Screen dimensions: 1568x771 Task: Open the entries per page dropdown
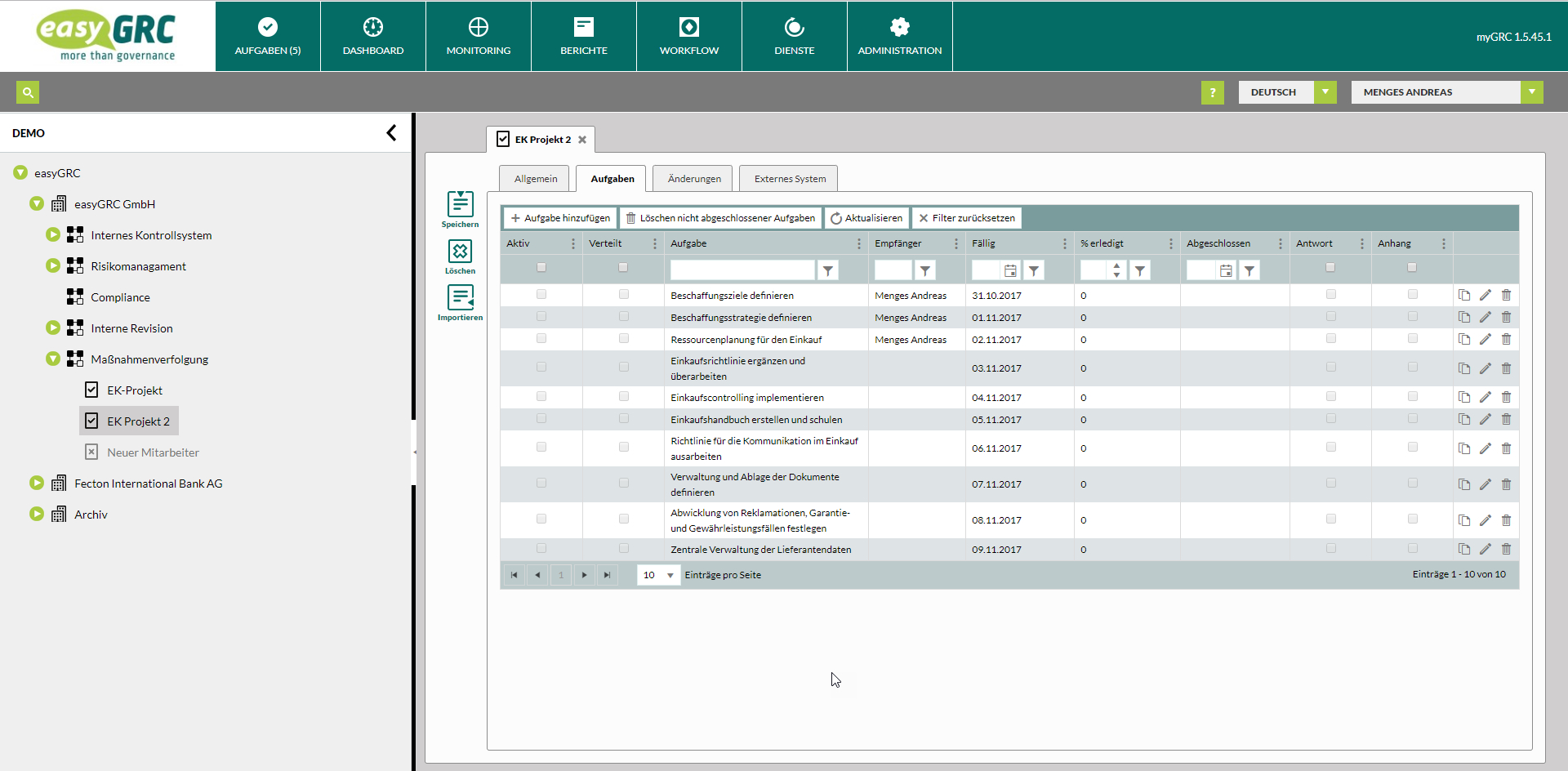670,575
